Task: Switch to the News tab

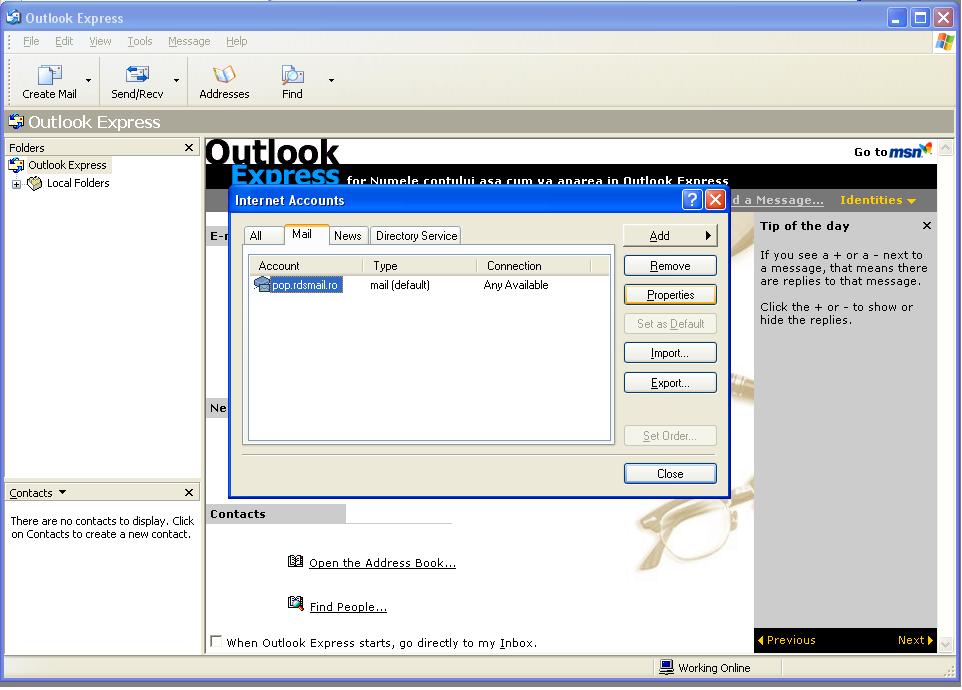Action: [x=347, y=236]
